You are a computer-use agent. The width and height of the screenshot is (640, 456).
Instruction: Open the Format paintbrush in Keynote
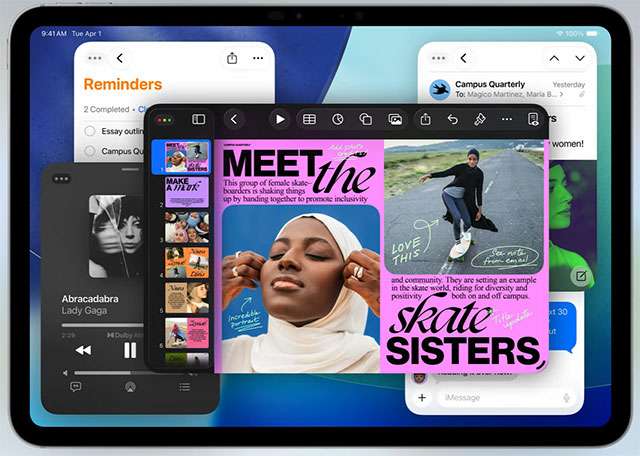[x=480, y=119]
